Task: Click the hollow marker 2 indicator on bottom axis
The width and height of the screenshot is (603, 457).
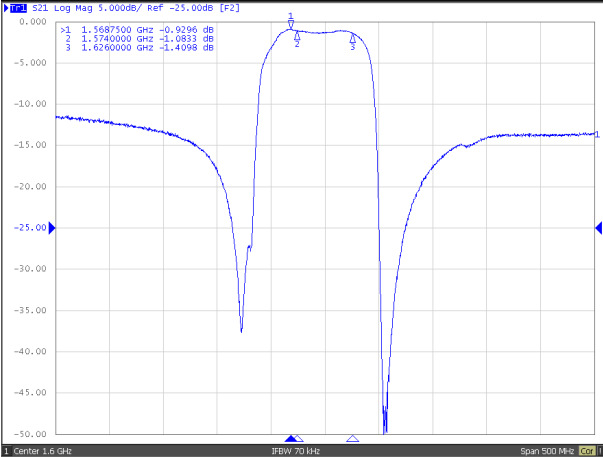Action: click(299, 438)
